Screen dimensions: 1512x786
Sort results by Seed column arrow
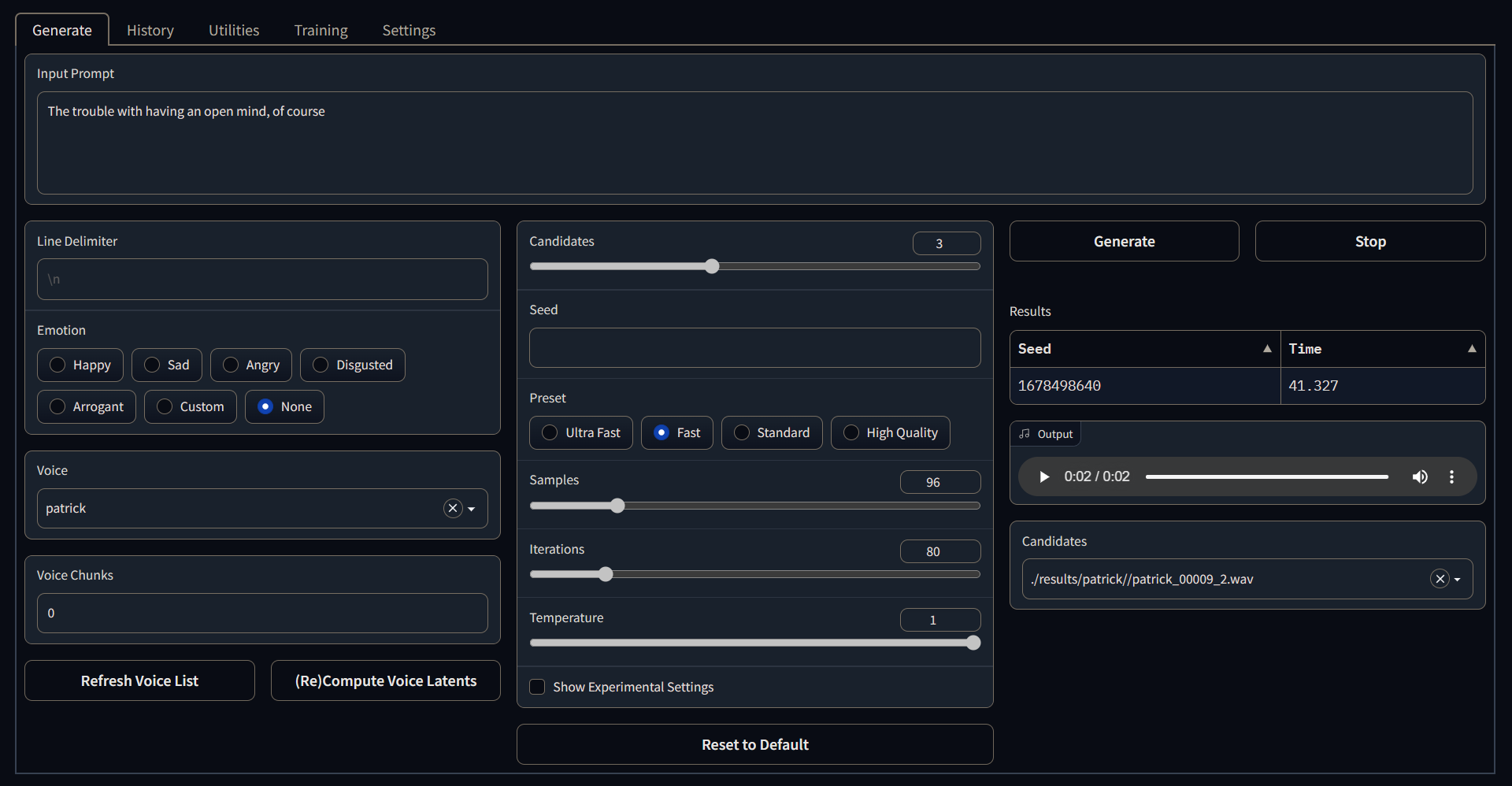[1267, 349]
